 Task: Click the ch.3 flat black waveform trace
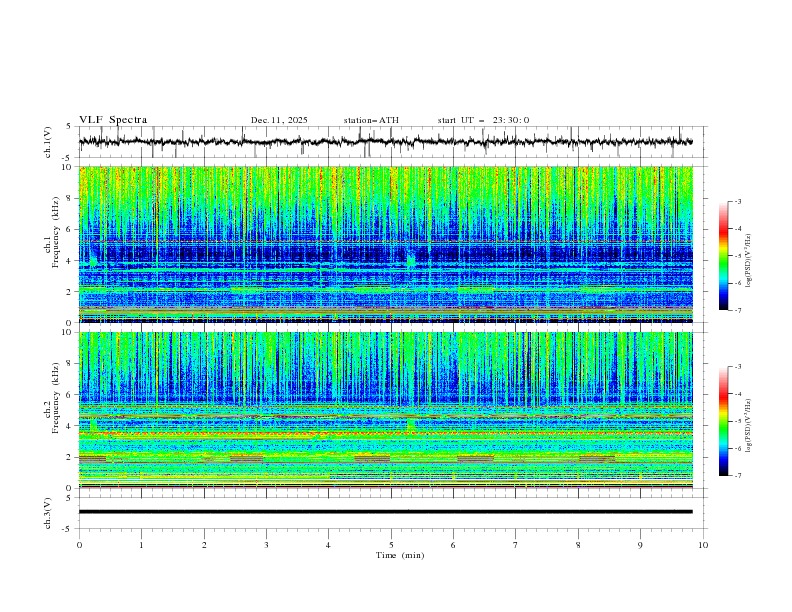385,512
